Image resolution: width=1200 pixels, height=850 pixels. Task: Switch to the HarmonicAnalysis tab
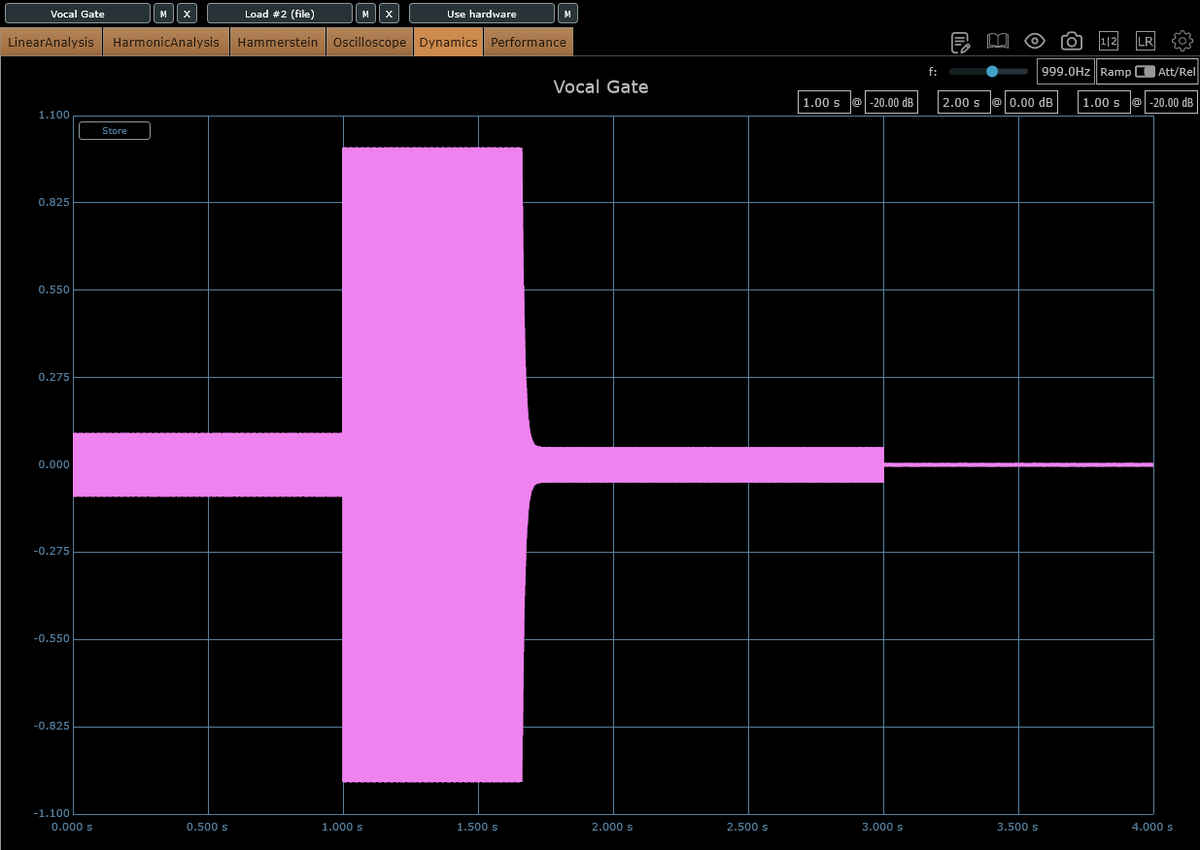[x=166, y=42]
